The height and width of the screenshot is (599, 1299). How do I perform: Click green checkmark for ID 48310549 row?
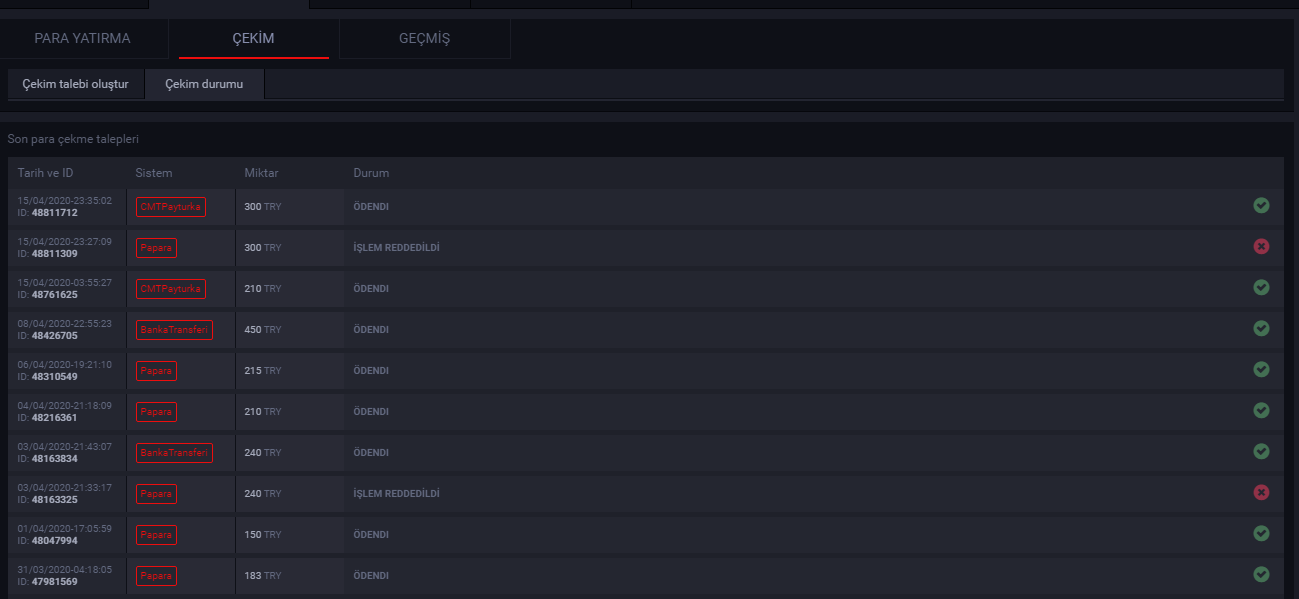[1261, 369]
